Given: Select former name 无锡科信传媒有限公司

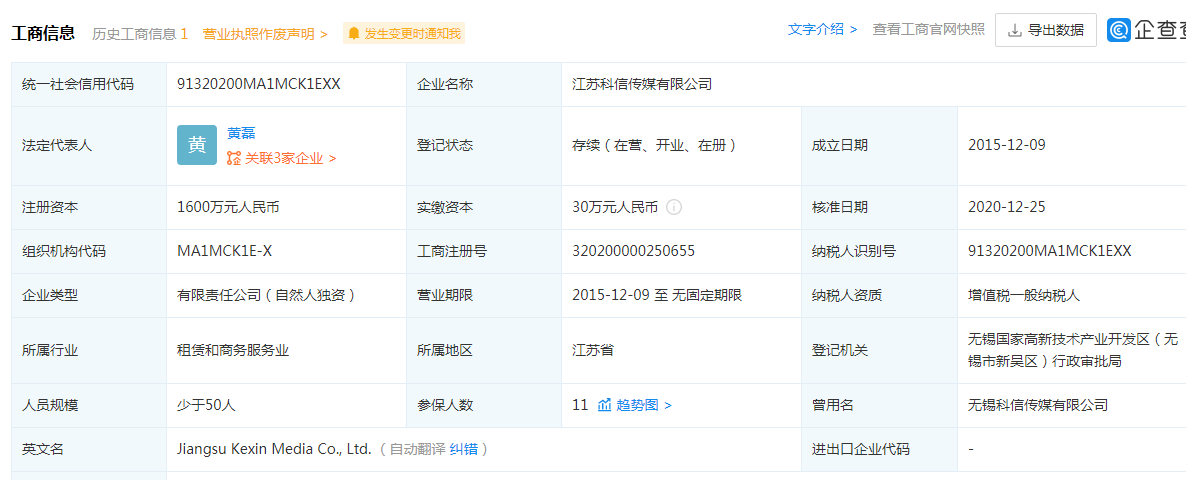Looking at the screenshot, I should pos(1038,405).
